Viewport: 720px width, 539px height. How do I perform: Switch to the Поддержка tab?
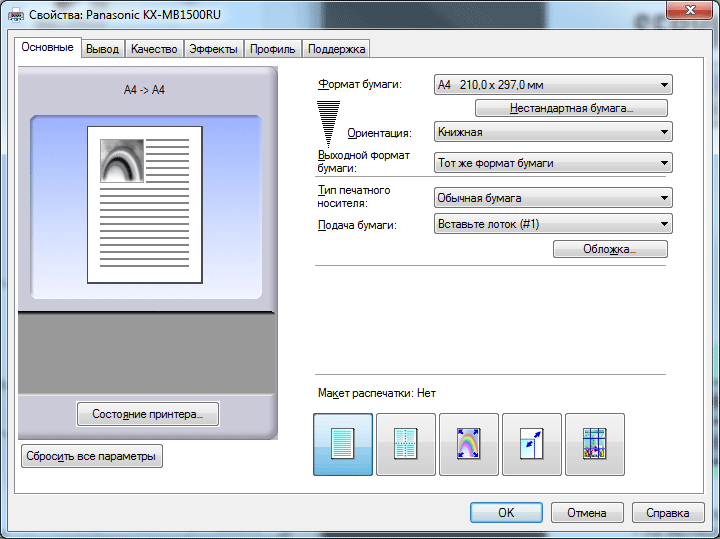click(336, 49)
